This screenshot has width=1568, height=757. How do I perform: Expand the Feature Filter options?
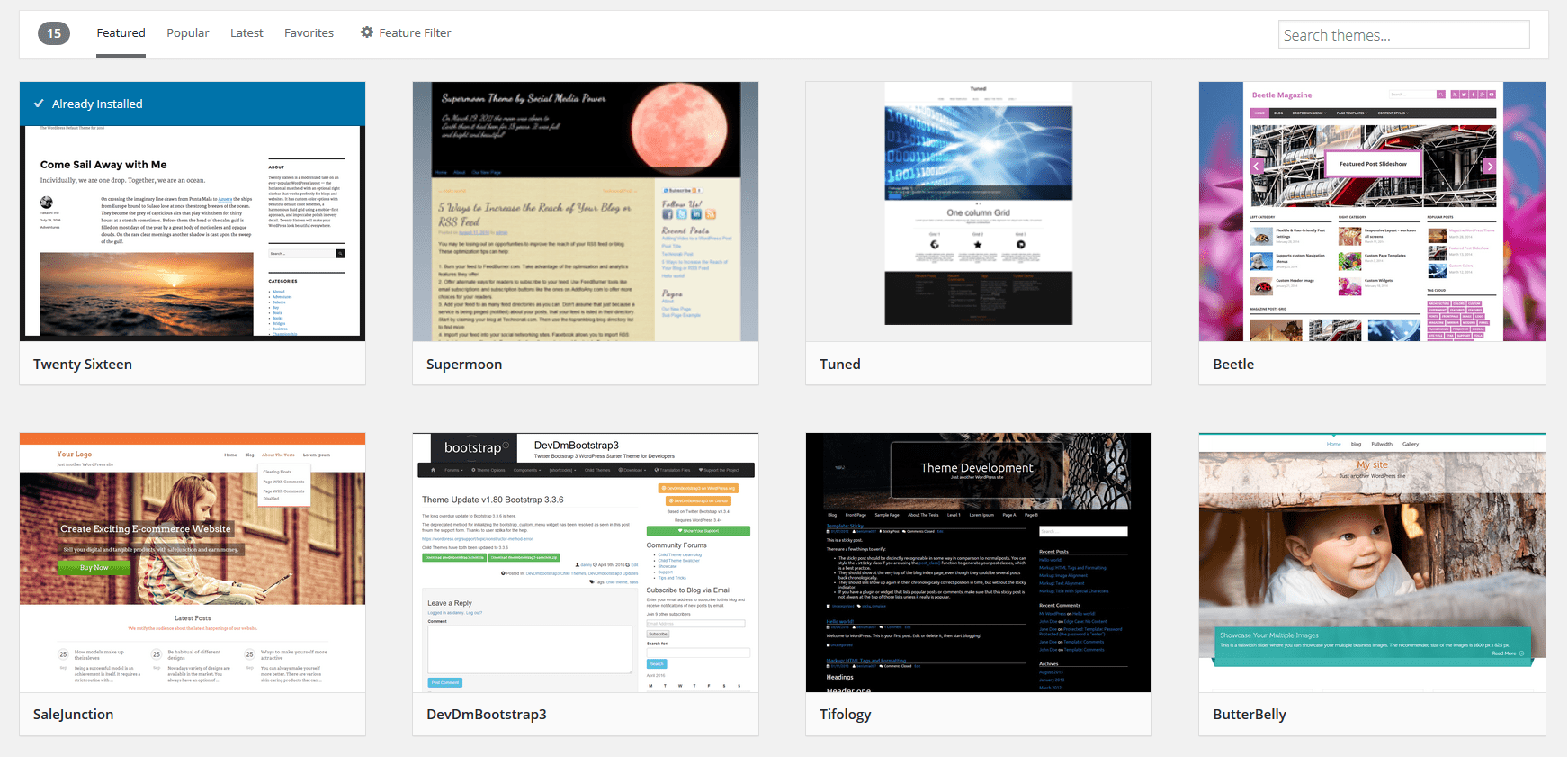coord(415,33)
